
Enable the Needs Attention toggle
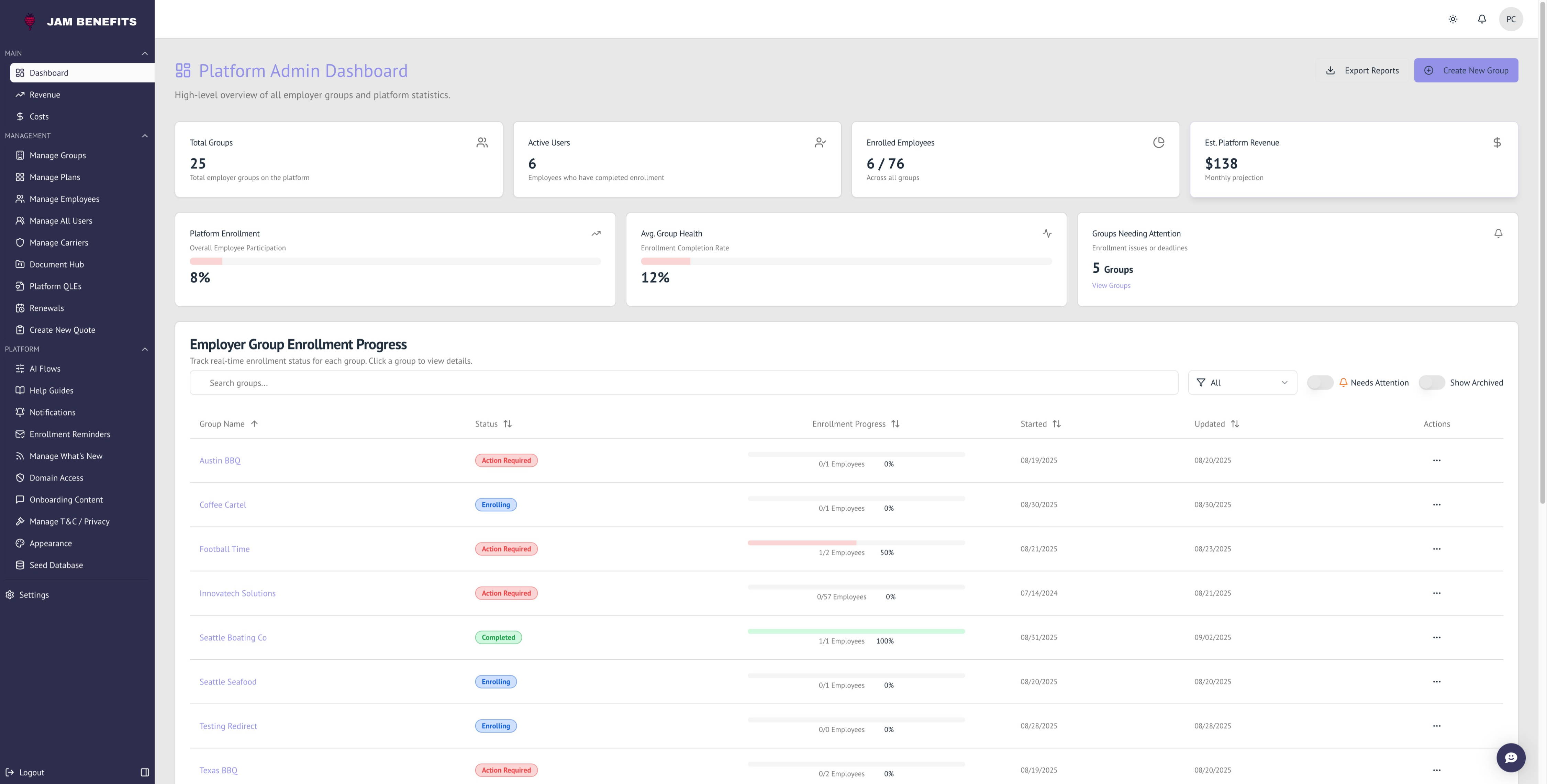(1320, 383)
